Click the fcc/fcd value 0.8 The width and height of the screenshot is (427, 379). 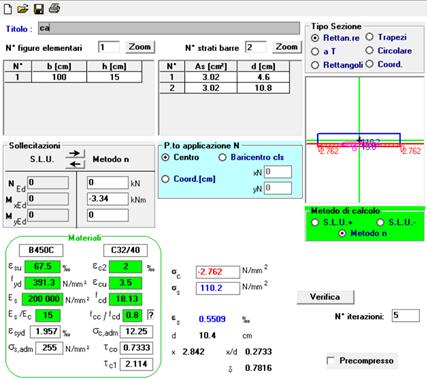click(x=132, y=315)
